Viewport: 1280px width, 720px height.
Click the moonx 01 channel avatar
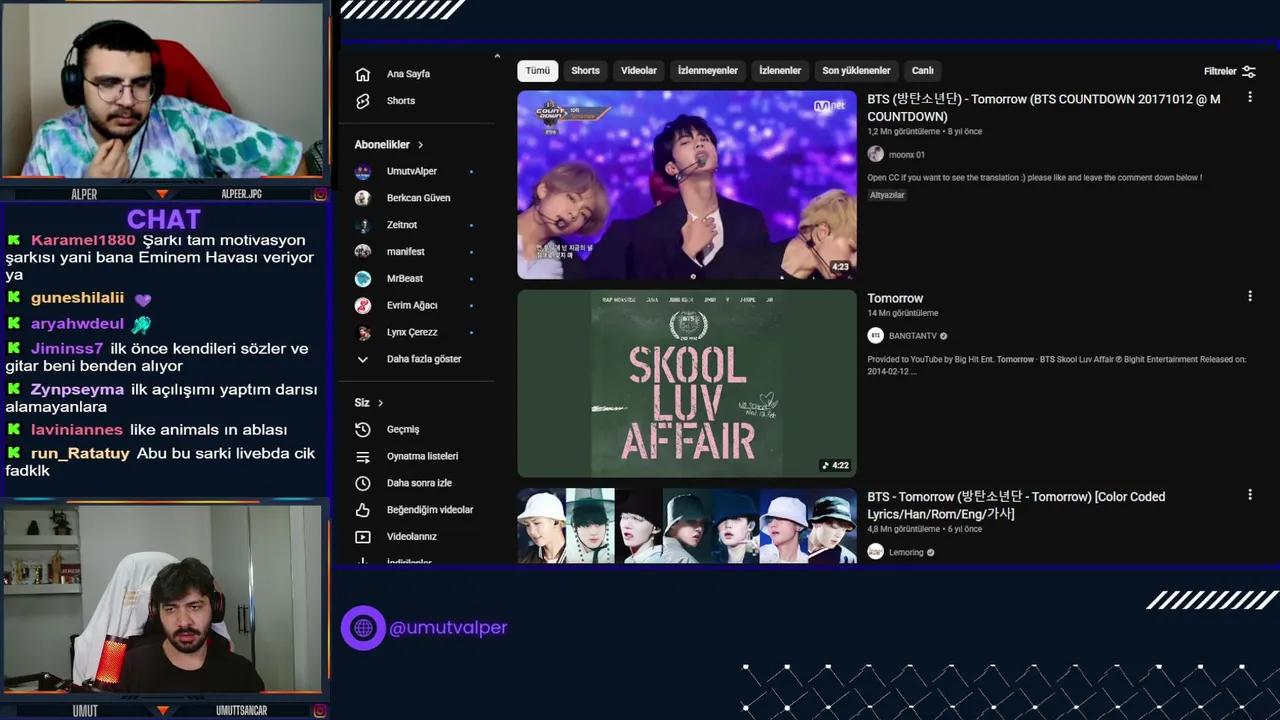[x=876, y=154]
